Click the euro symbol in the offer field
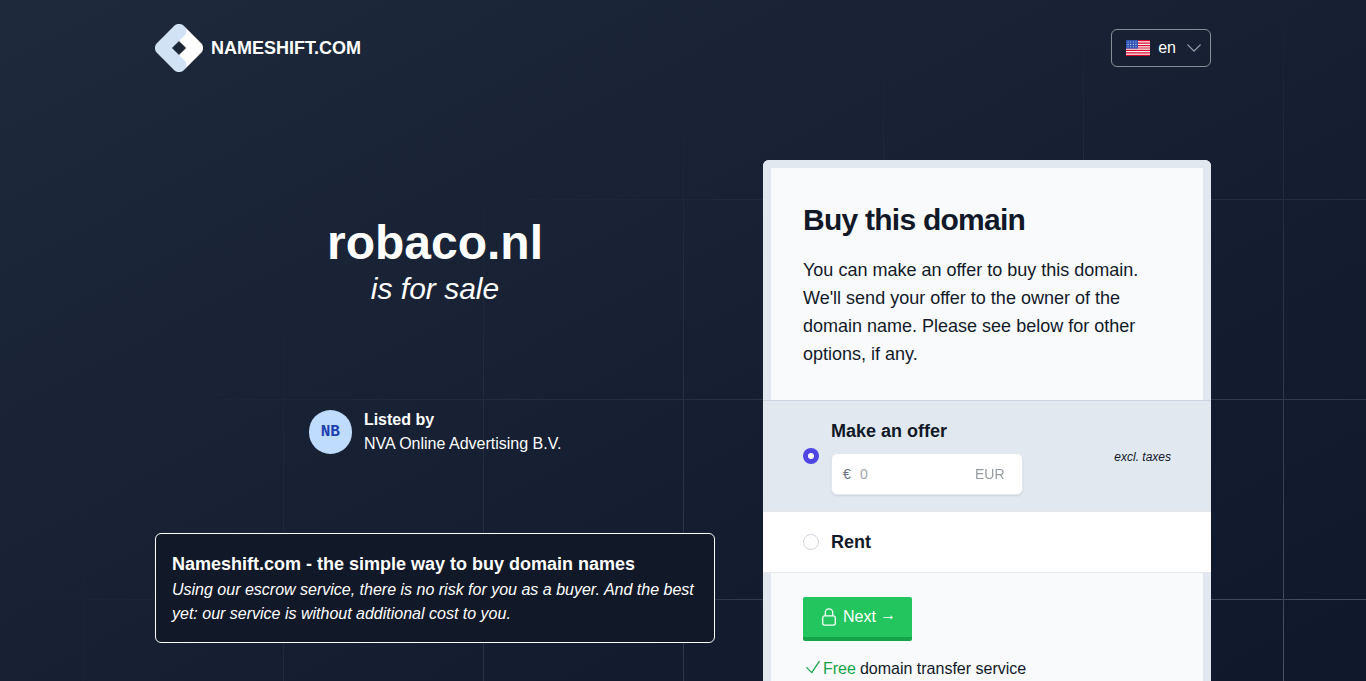Screen dimensions: 1366x681 pos(847,474)
